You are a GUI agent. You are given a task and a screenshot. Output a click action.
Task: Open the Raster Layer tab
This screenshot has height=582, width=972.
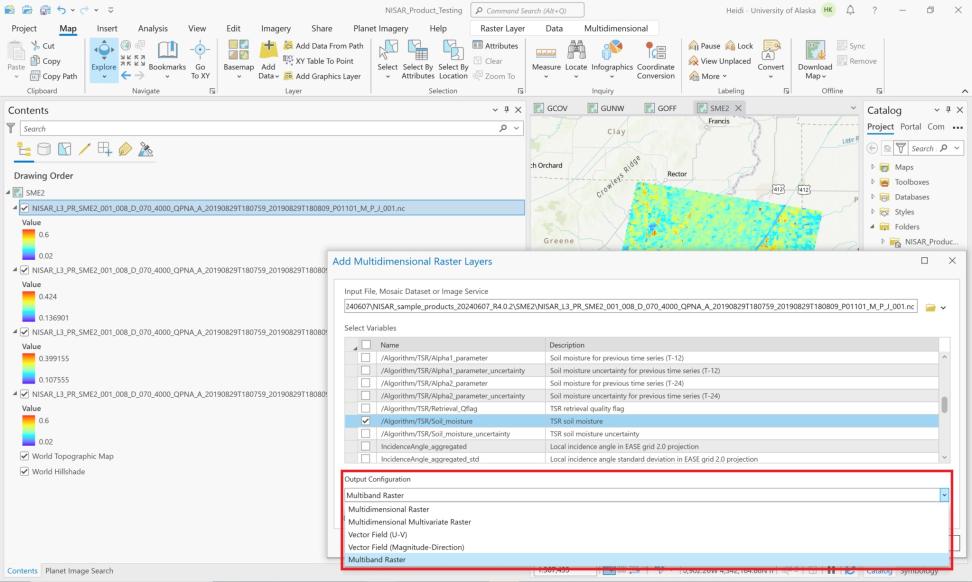(x=502, y=29)
